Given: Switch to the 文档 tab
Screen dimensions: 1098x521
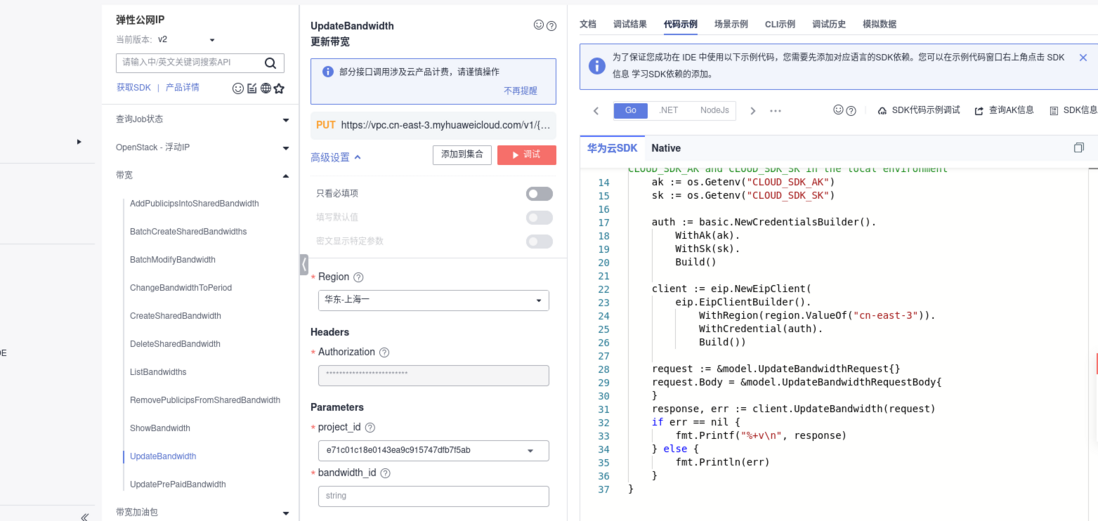Looking at the screenshot, I should pos(588,25).
